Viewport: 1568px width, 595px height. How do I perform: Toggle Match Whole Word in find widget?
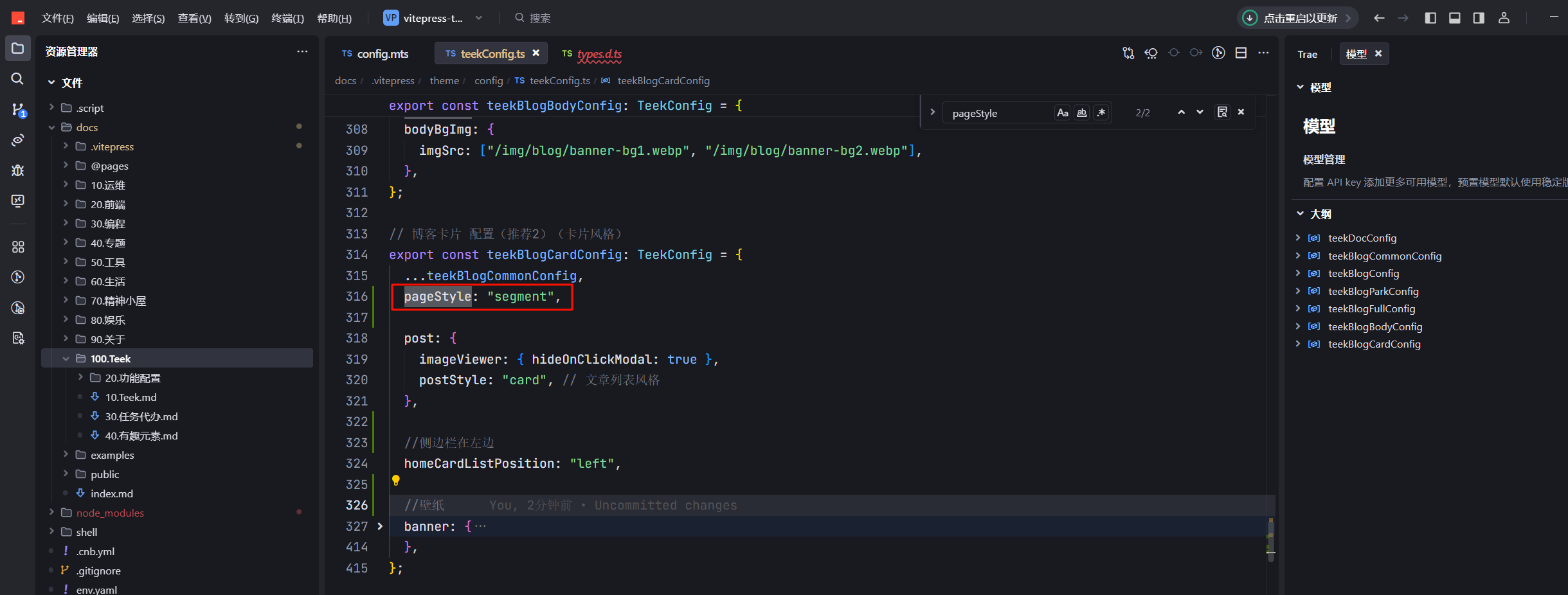[x=1082, y=113]
